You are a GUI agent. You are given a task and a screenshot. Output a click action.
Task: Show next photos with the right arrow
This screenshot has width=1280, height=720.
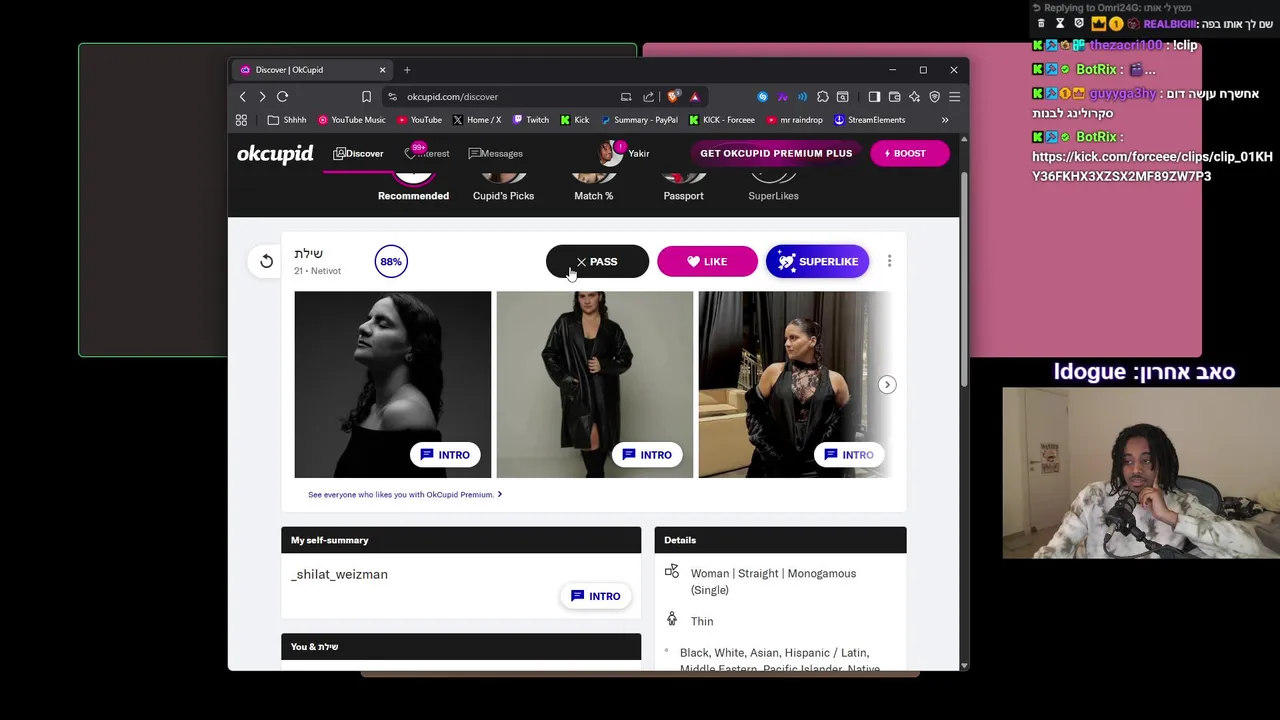[887, 385]
